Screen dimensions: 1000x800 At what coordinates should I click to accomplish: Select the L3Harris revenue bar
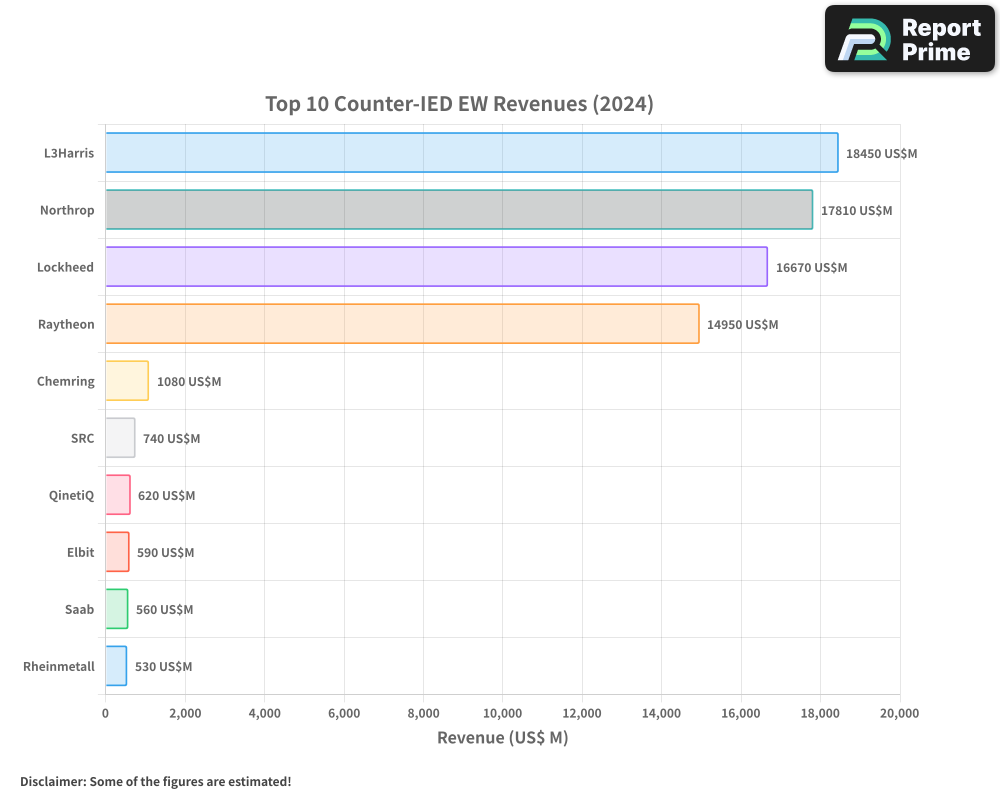(470, 153)
